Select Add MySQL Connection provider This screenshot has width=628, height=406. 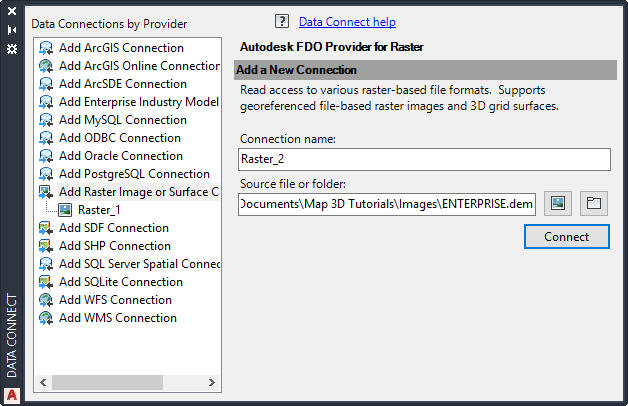click(x=122, y=120)
